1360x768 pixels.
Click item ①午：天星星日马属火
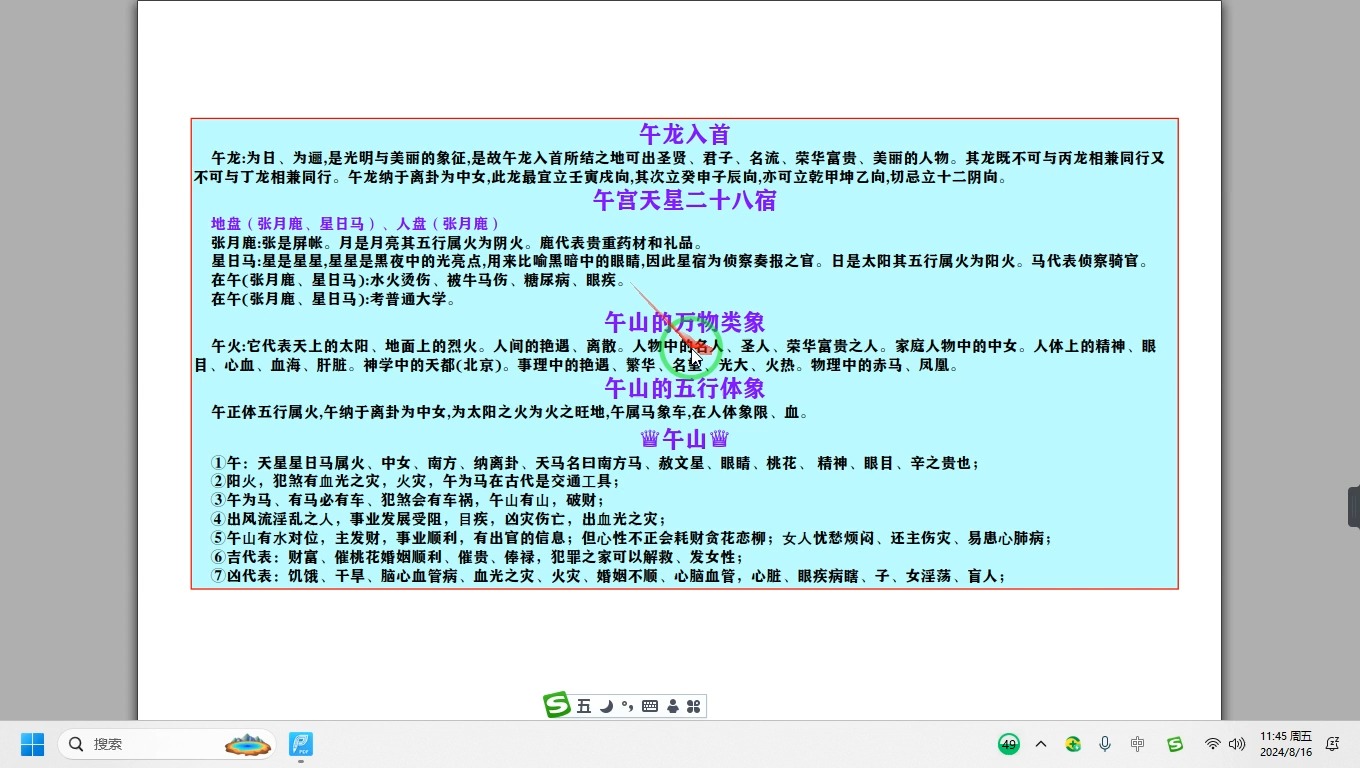596,463
